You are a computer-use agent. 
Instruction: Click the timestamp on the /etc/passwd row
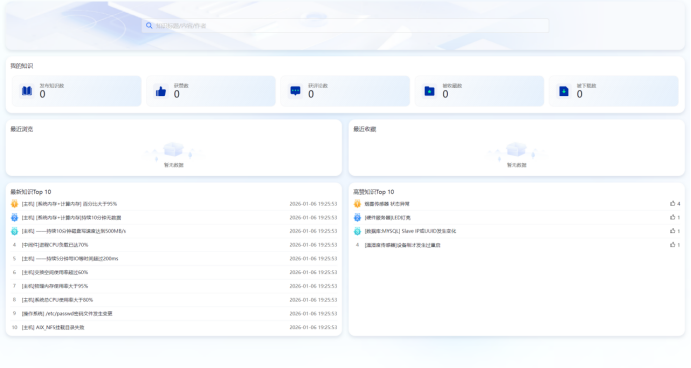313,313
